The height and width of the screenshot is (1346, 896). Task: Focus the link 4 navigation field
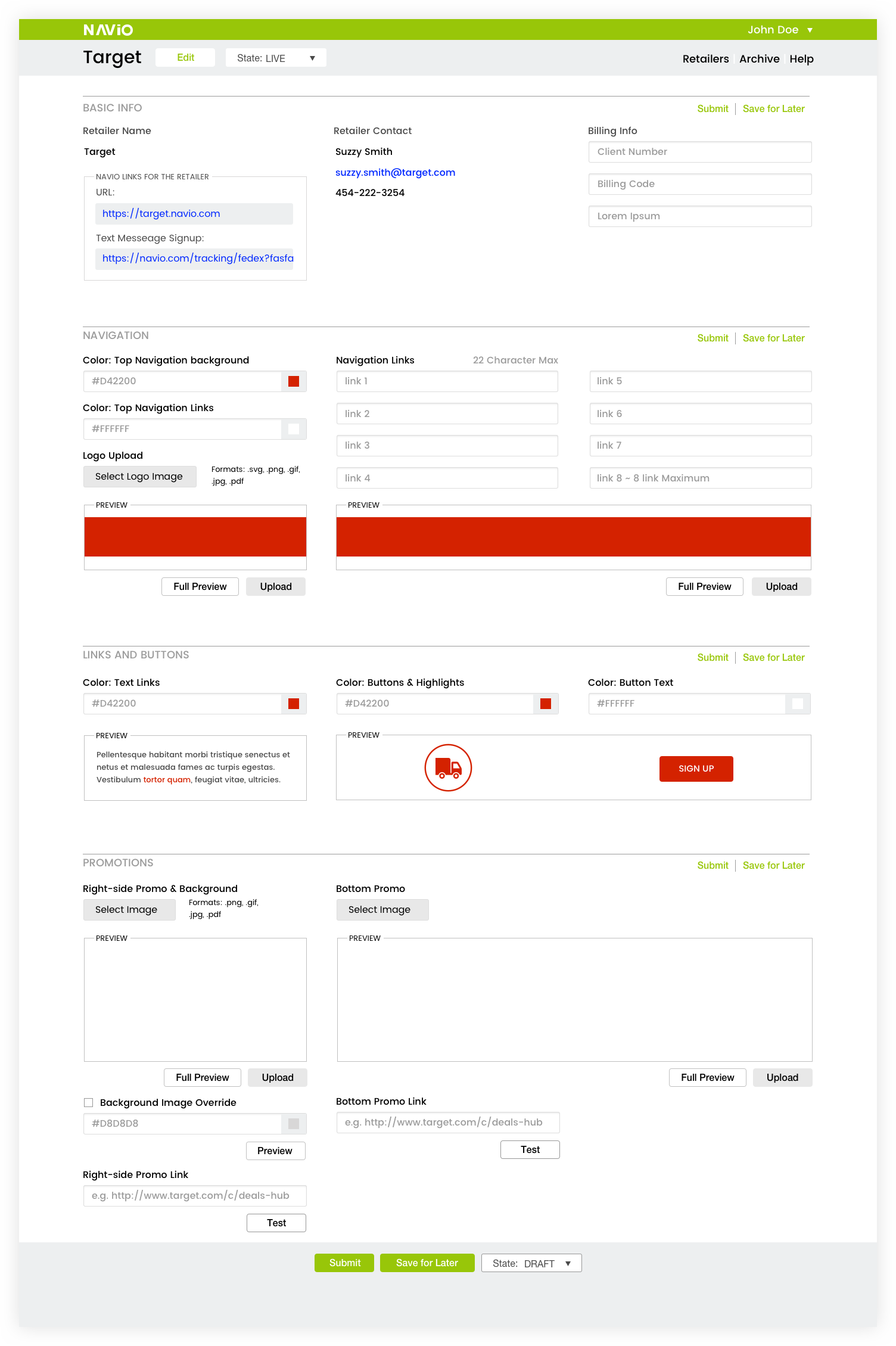[447, 478]
